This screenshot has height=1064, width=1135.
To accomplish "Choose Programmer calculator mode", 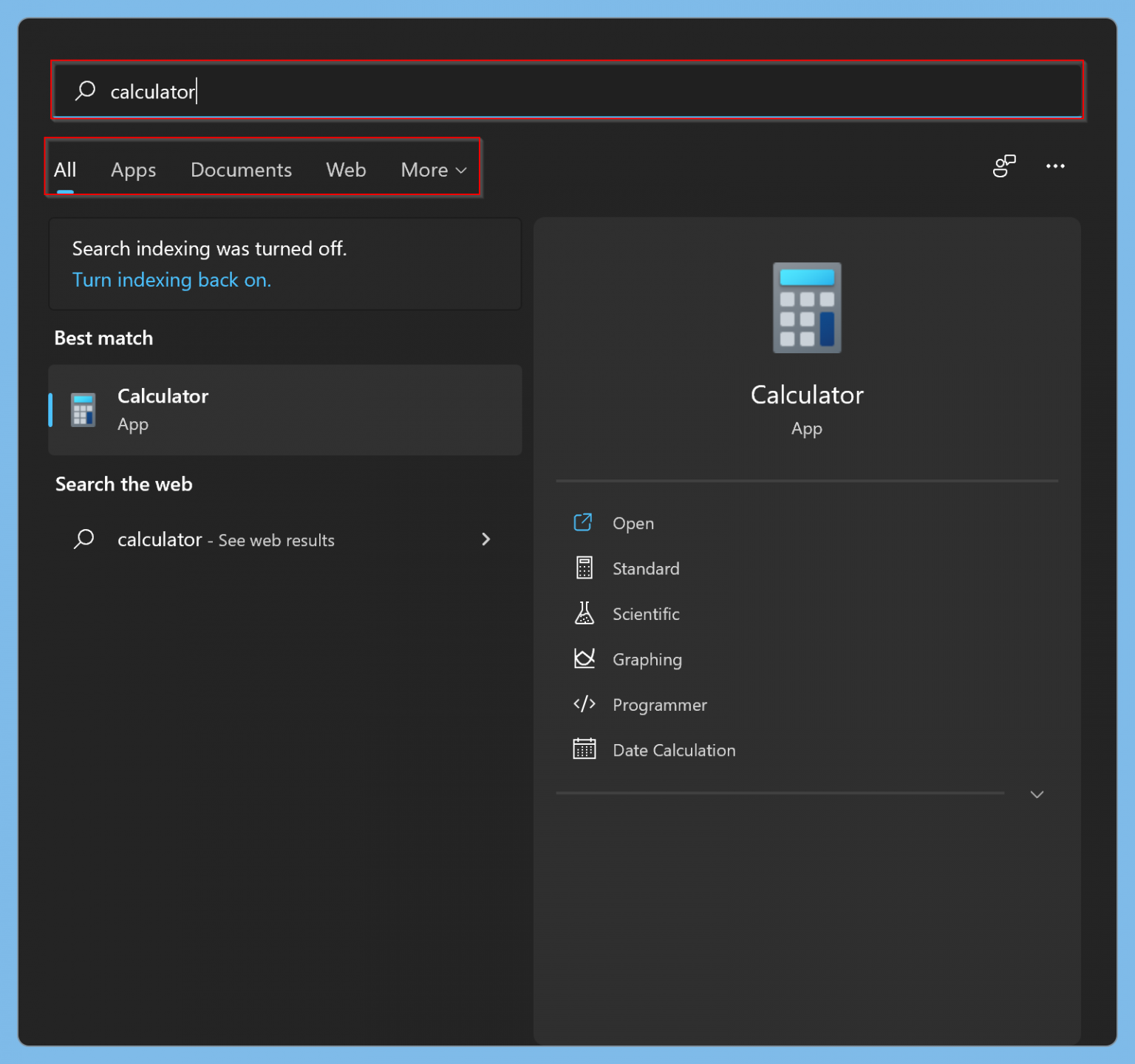I will click(x=660, y=706).
